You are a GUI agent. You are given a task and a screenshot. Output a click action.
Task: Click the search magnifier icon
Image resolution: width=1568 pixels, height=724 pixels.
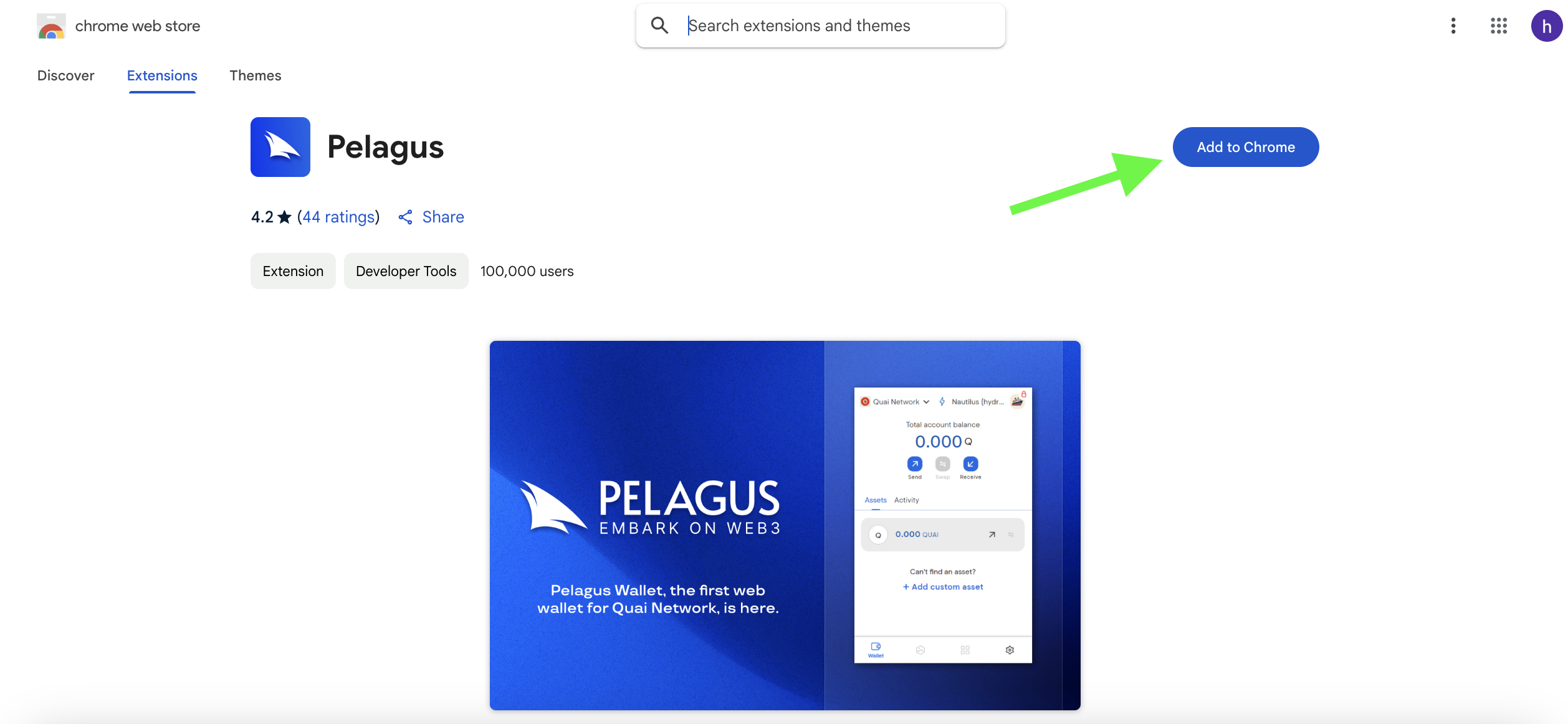click(659, 26)
